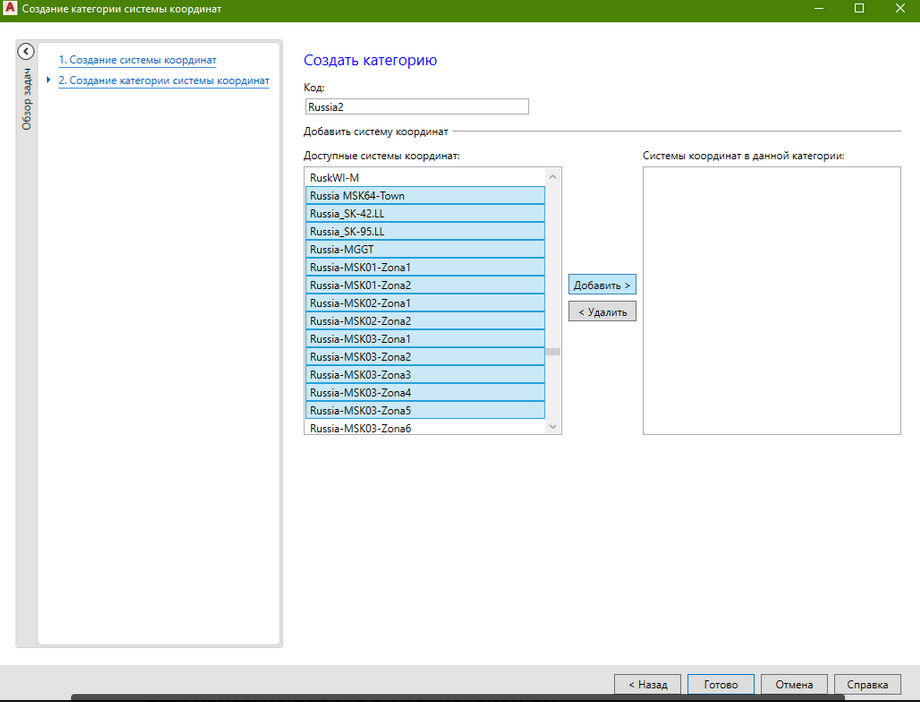The height and width of the screenshot is (702, 920).
Task: Click the AutoCAD application logo icon
Action: (x=10, y=9)
